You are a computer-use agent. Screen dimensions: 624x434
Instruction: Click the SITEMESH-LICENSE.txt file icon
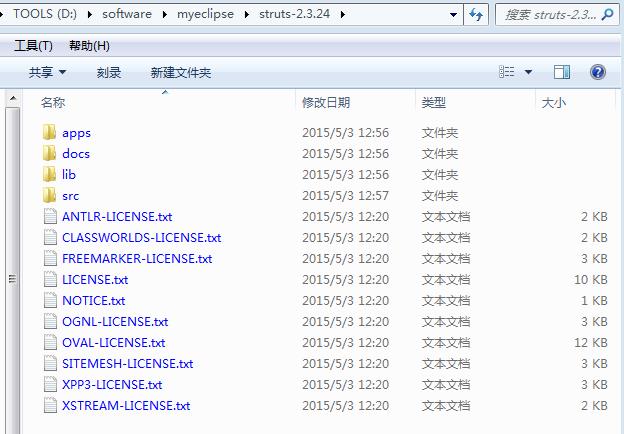pyautogui.click(x=50, y=364)
